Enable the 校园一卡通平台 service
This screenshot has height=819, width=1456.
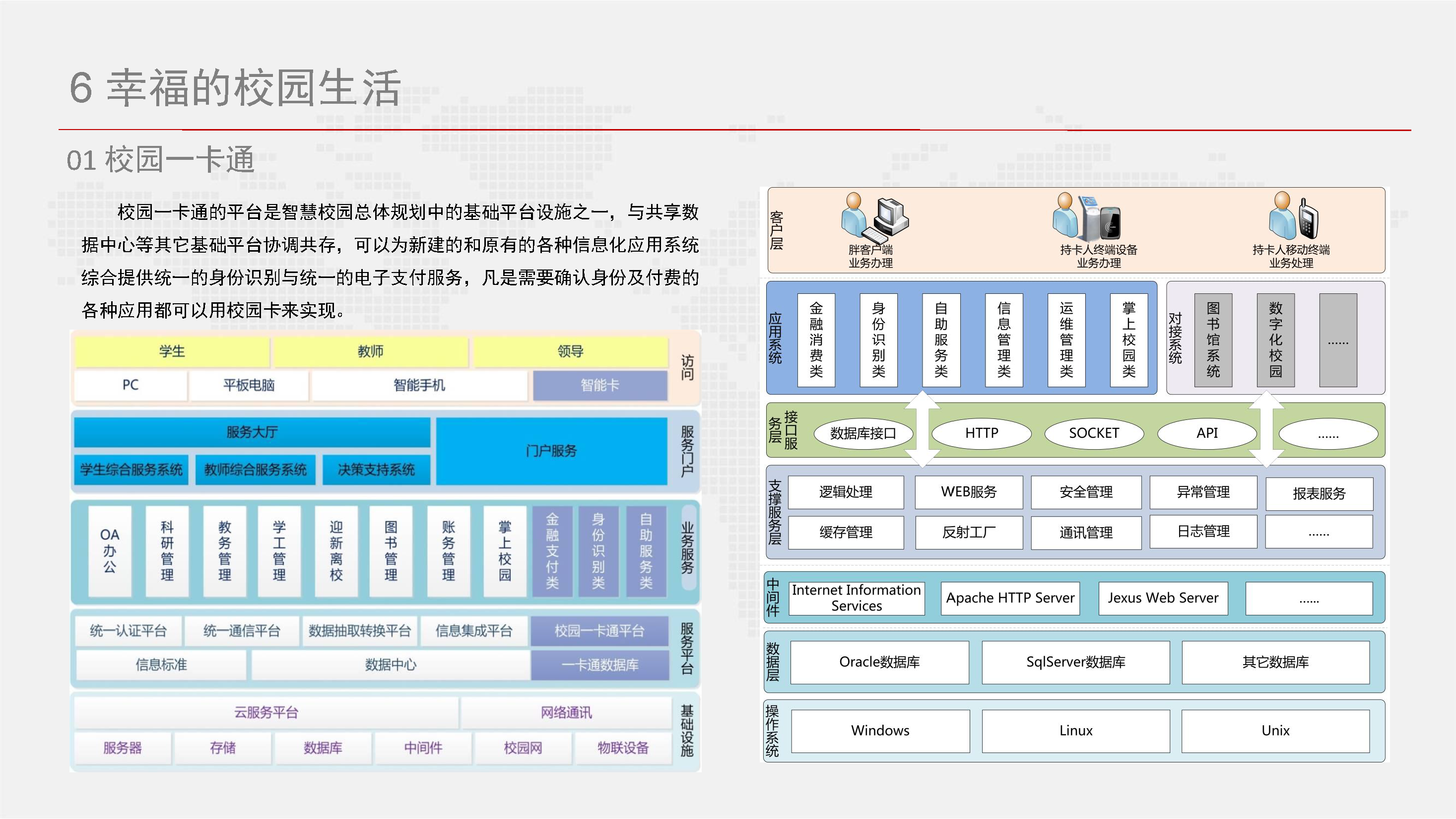tap(601, 631)
